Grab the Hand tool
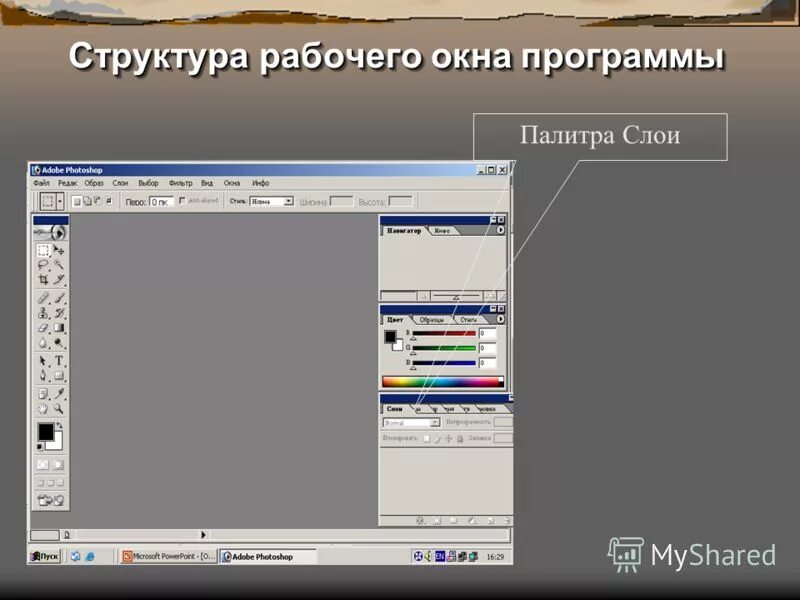The height and width of the screenshot is (600, 800). click(42, 410)
